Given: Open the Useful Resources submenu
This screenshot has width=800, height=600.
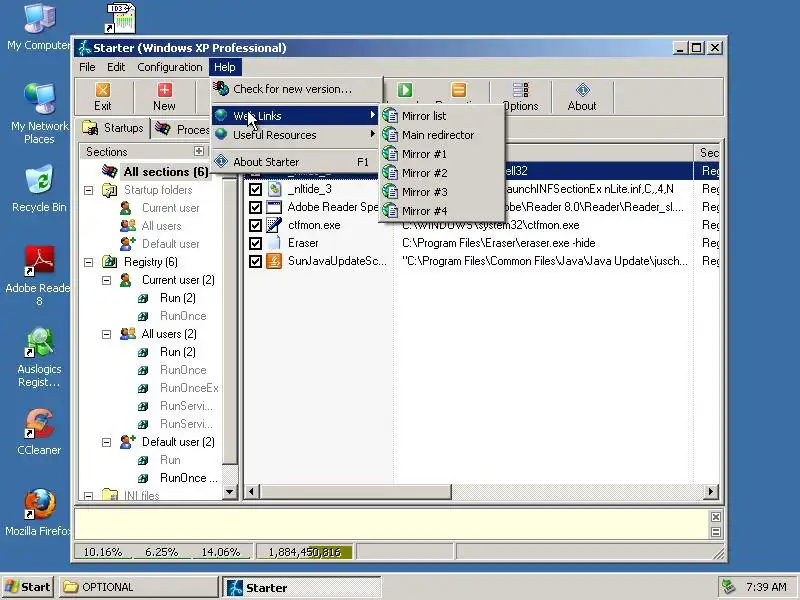Looking at the screenshot, I should (296, 135).
